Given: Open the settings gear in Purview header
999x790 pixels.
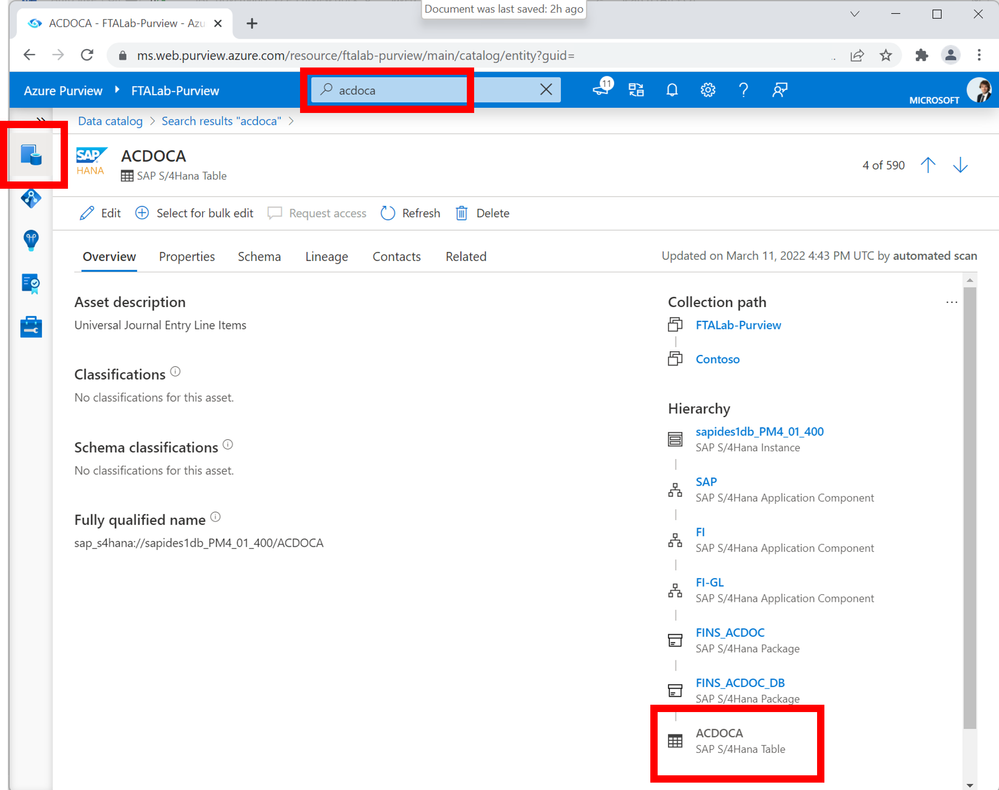Looking at the screenshot, I should (708, 90).
